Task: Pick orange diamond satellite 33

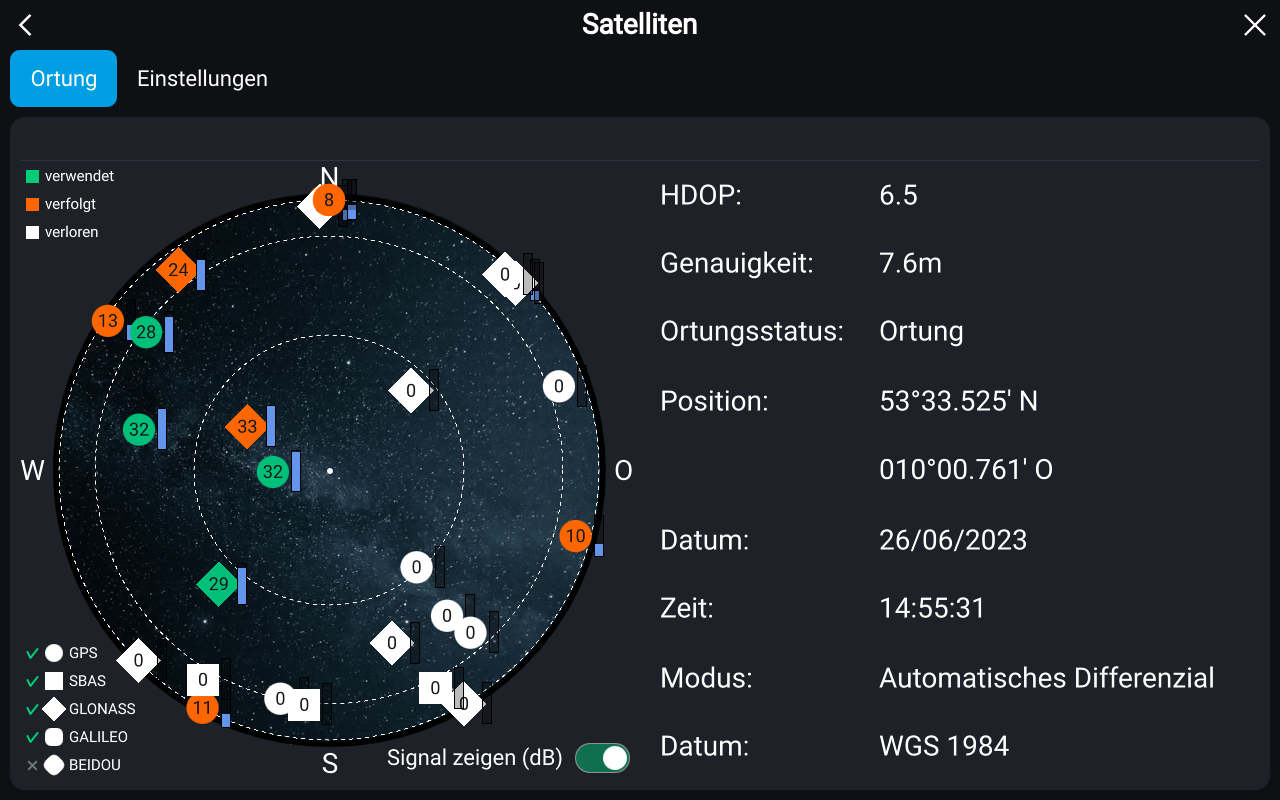Action: click(x=247, y=427)
